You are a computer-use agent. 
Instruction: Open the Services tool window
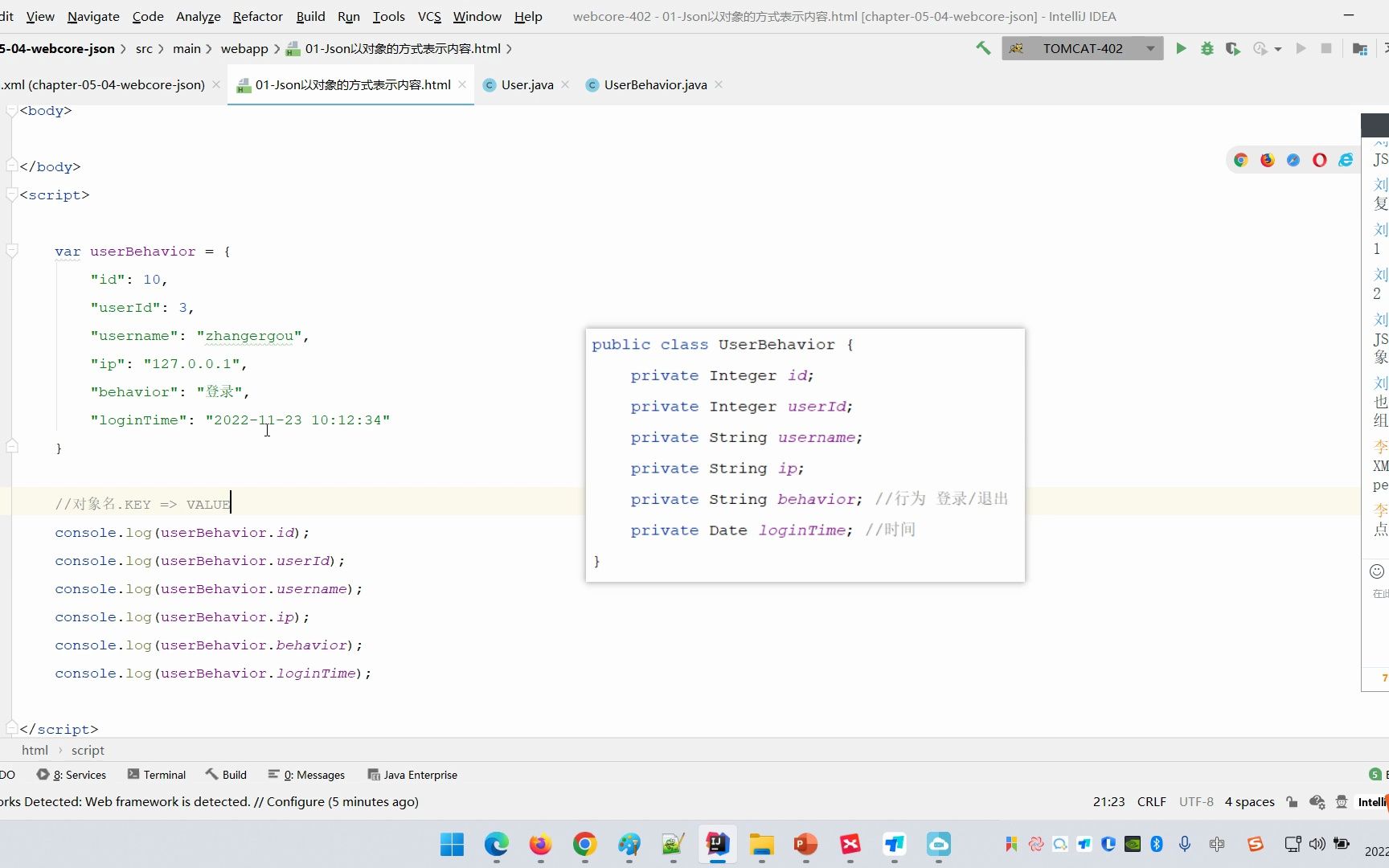(72, 775)
